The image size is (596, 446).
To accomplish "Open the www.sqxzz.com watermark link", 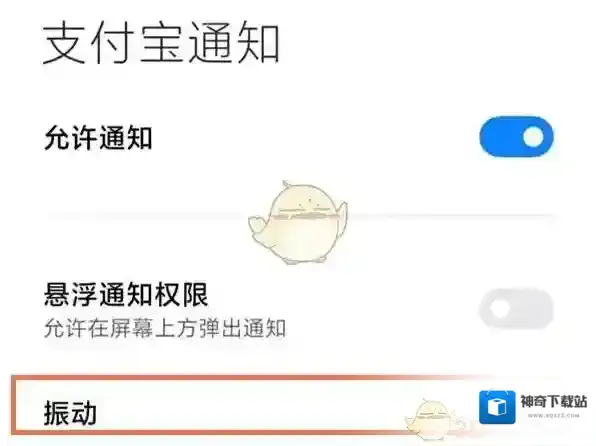I will click(553, 416).
